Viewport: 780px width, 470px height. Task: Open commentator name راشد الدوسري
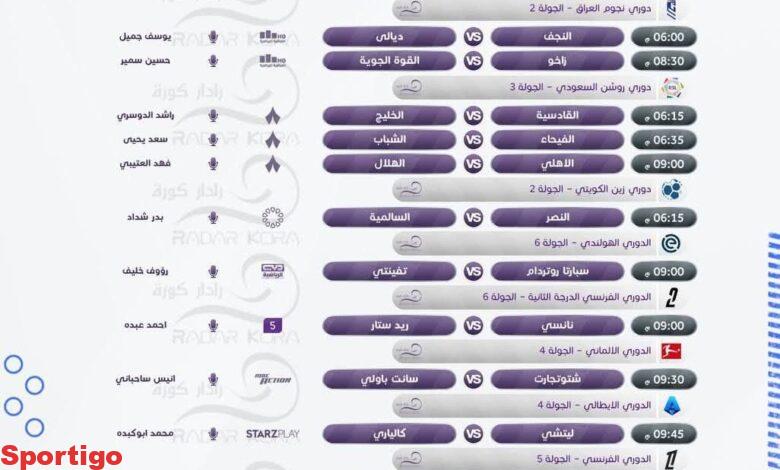click(146, 115)
